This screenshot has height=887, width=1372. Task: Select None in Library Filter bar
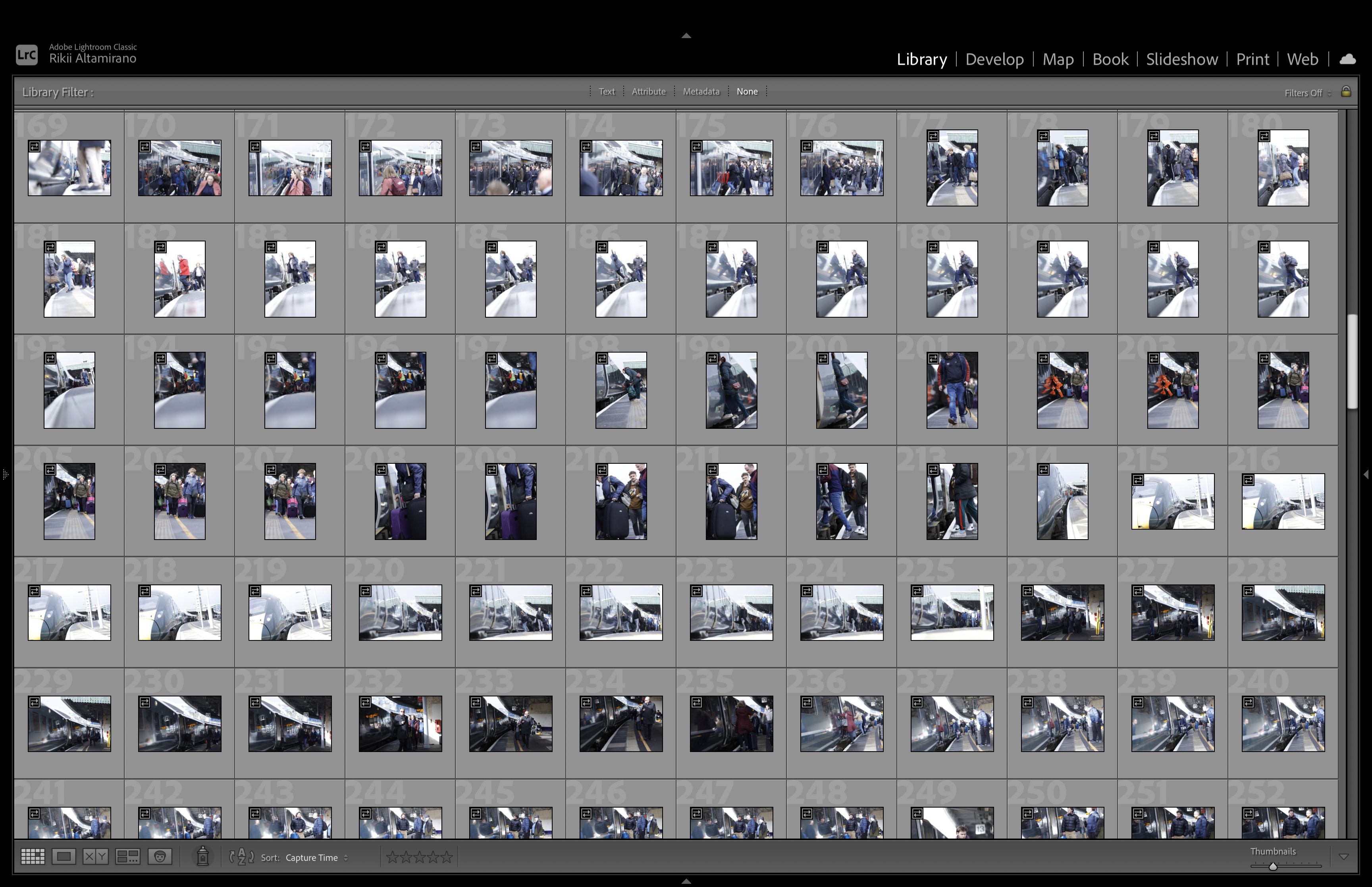coord(747,92)
